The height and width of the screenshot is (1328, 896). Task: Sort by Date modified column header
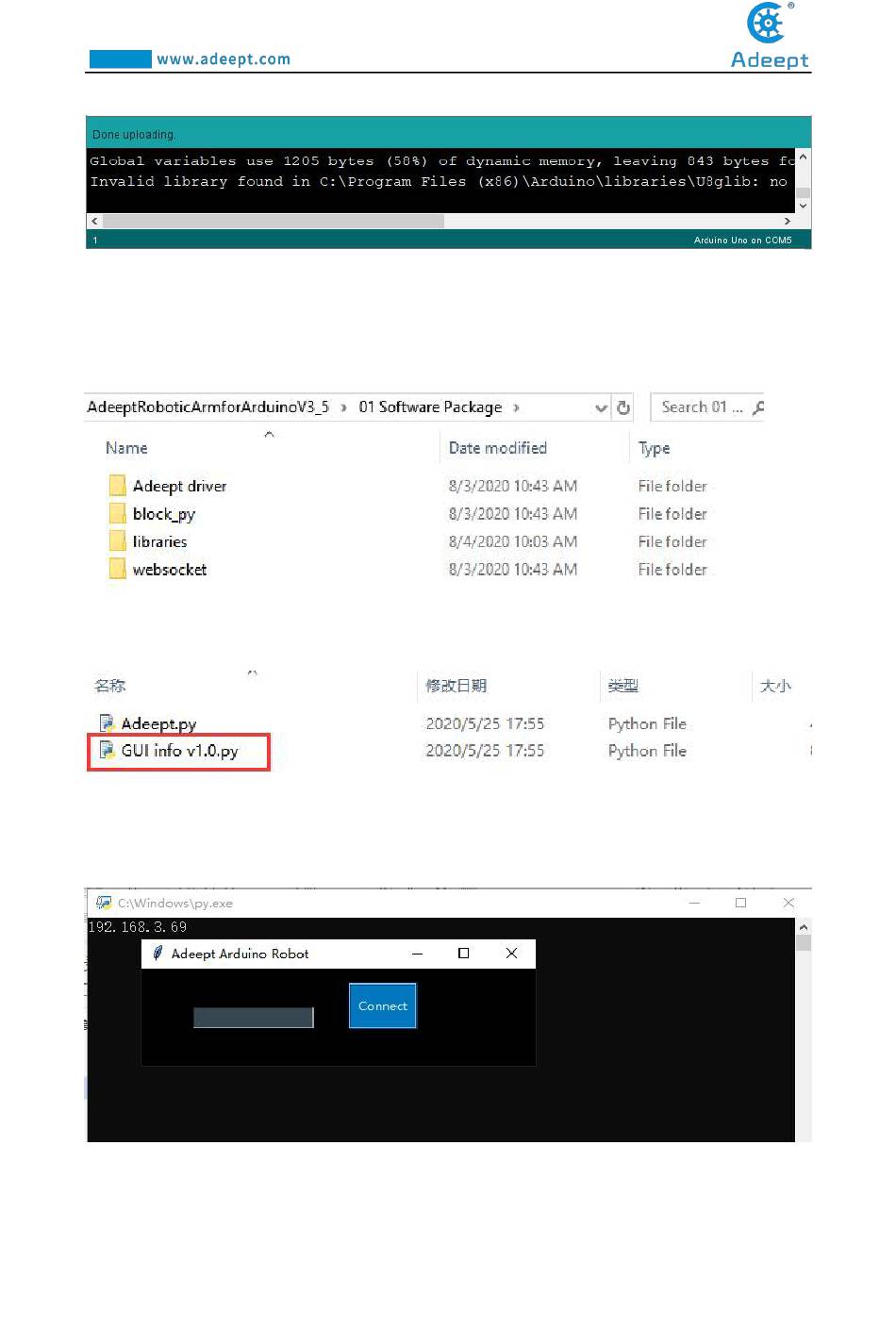pos(498,448)
